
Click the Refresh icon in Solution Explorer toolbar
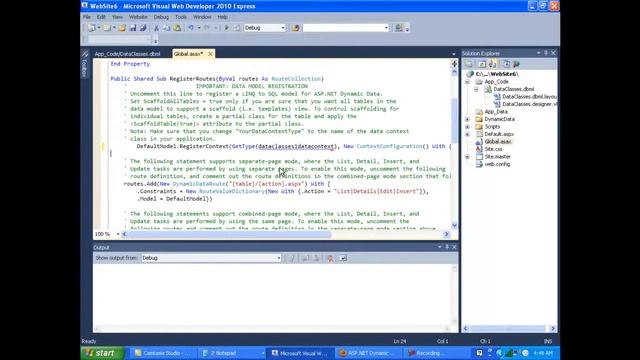tap(482, 64)
